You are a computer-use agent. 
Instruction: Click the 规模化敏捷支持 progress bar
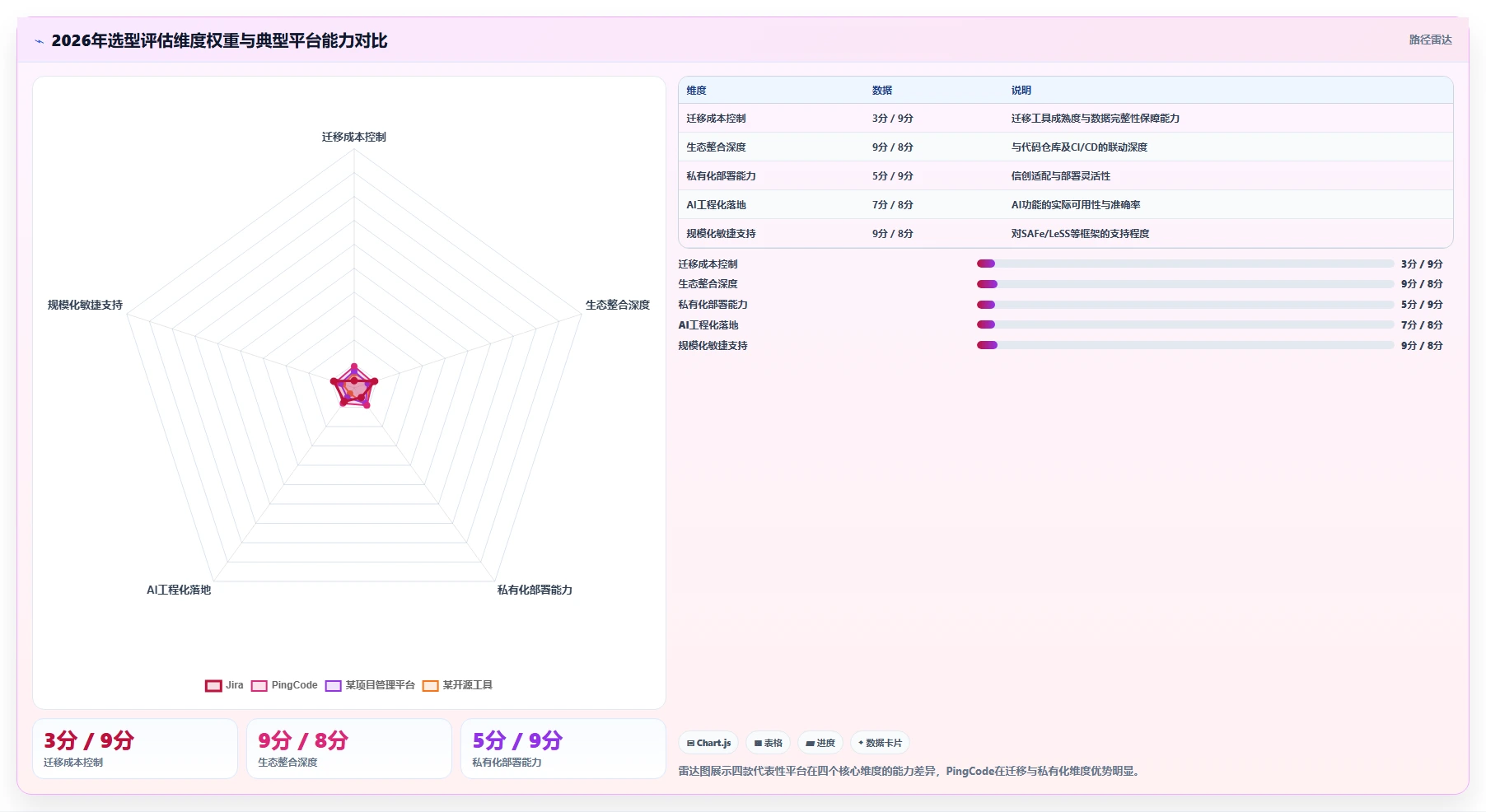click(1185, 345)
